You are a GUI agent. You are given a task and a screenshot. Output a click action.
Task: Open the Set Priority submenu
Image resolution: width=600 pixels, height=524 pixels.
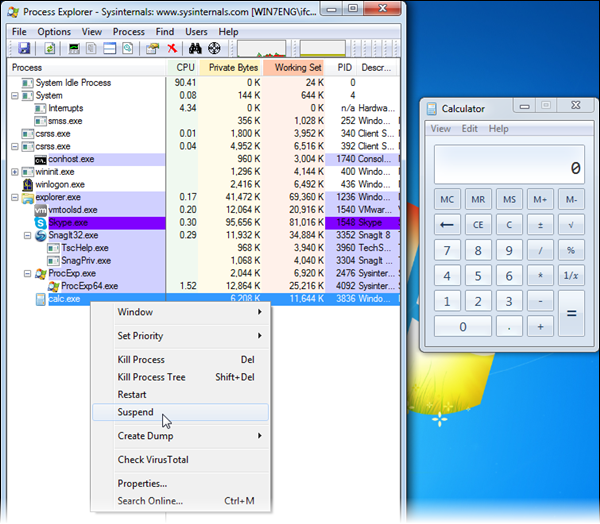[180, 336]
